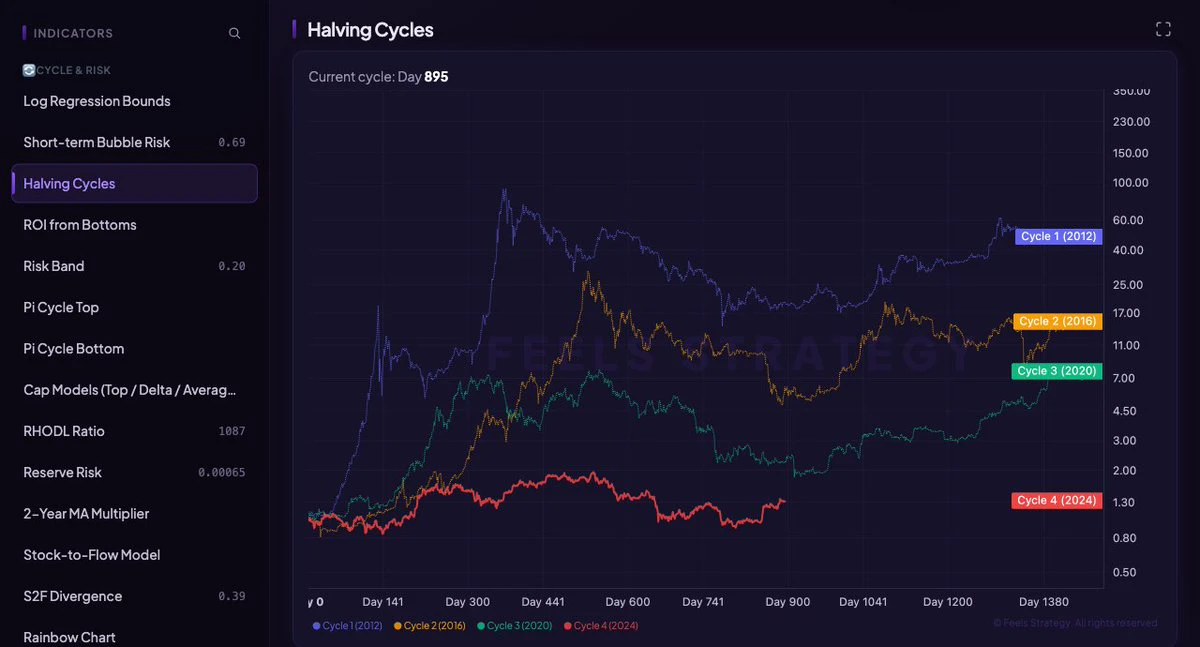
Task: Open ROI from Bottoms indicator
Action: pyautogui.click(x=134, y=225)
